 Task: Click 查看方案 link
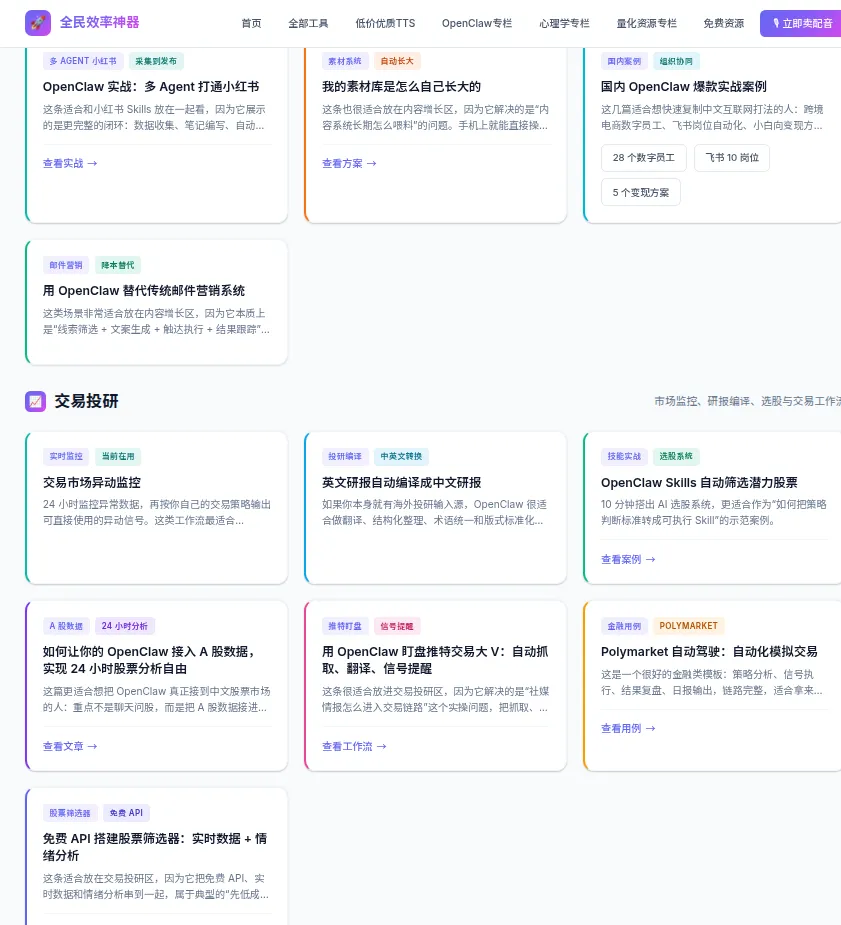point(349,163)
